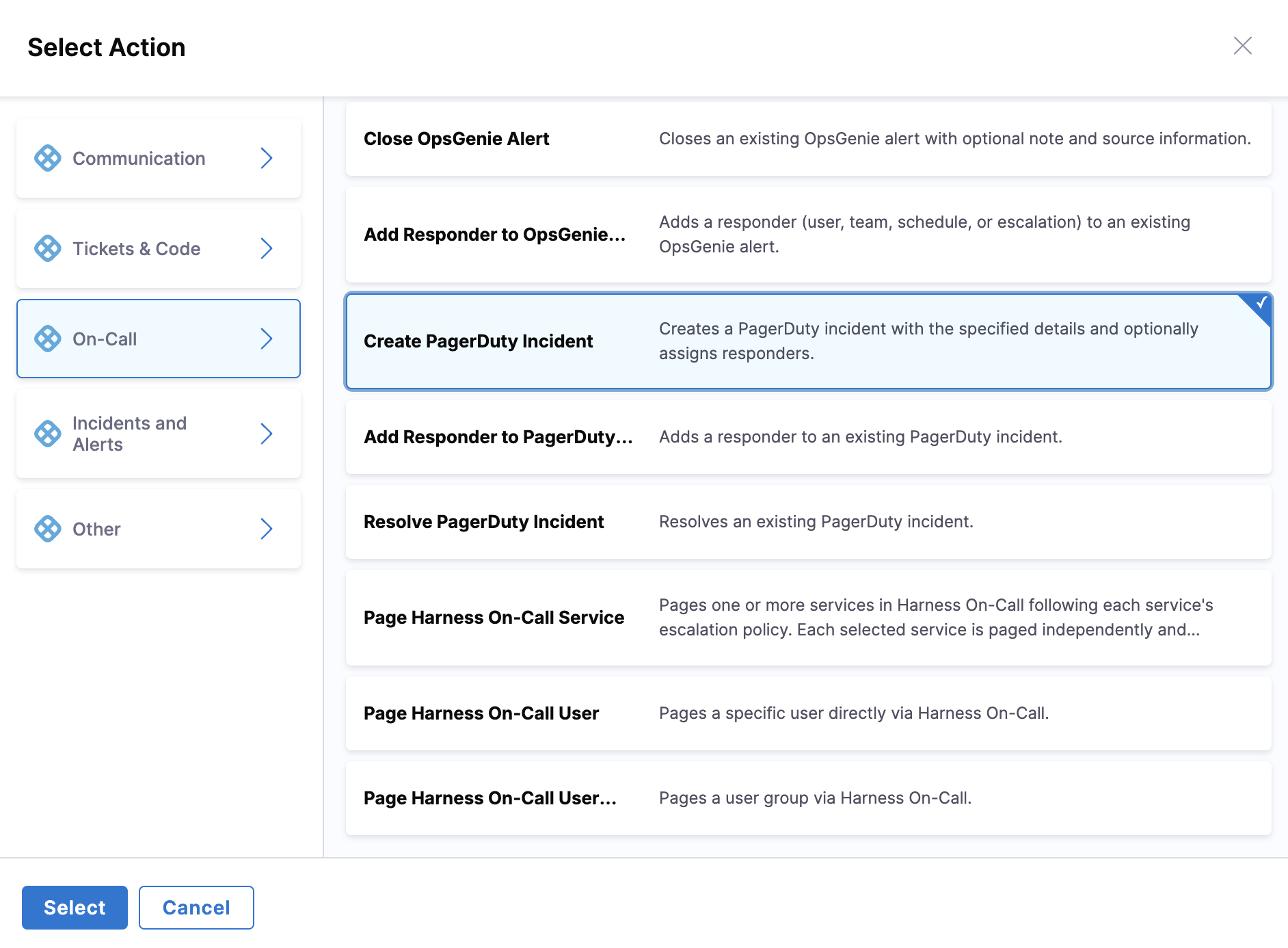The image size is (1288, 948).
Task: Pick the 'Page Harness On-Call User' row
Action: (809, 713)
